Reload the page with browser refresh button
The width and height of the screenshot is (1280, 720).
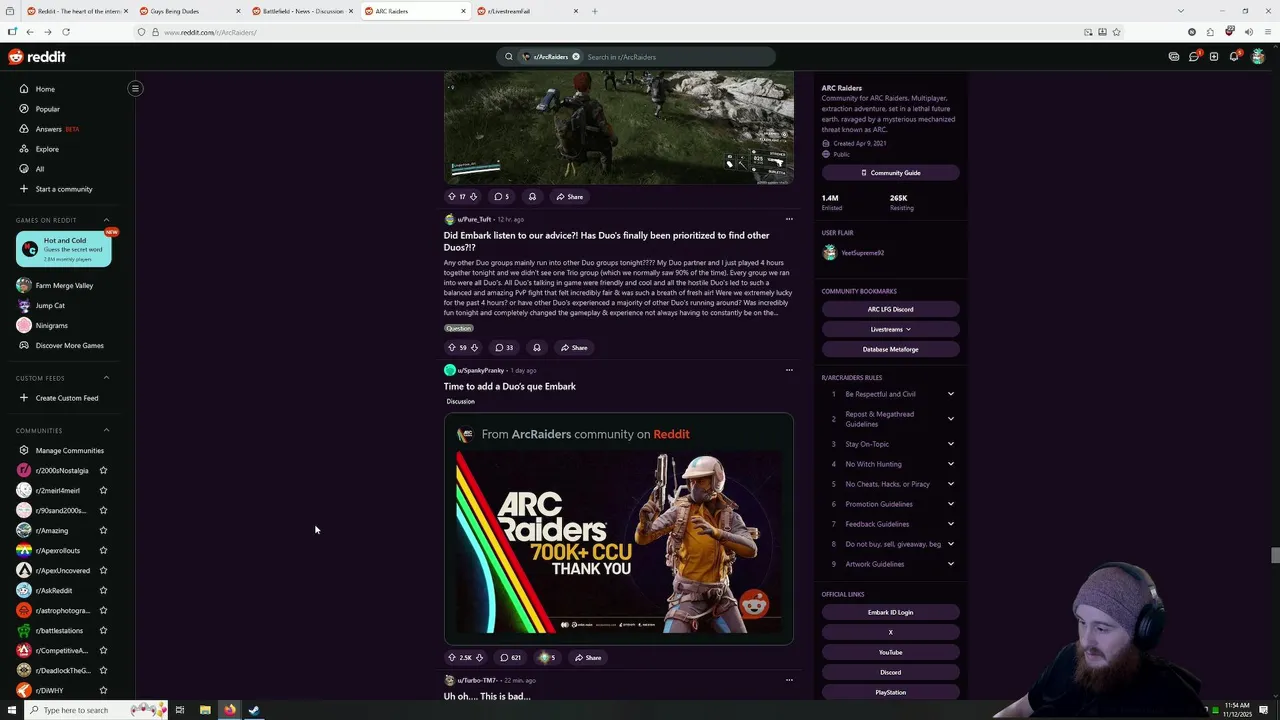tap(66, 32)
